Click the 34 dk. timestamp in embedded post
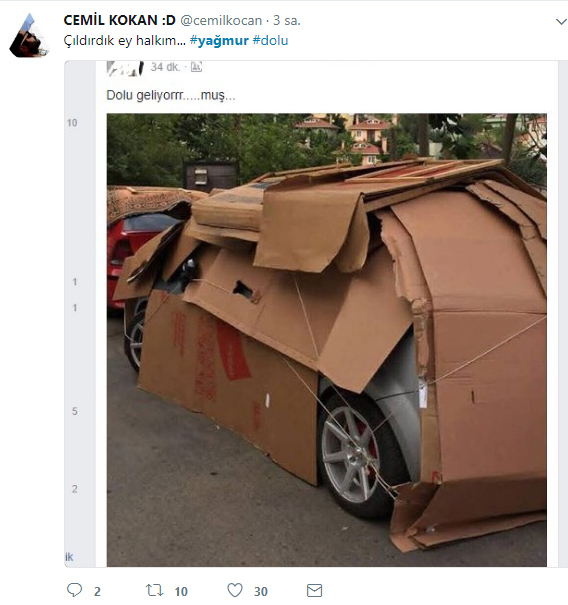The height and width of the screenshot is (605, 568). click(166, 67)
